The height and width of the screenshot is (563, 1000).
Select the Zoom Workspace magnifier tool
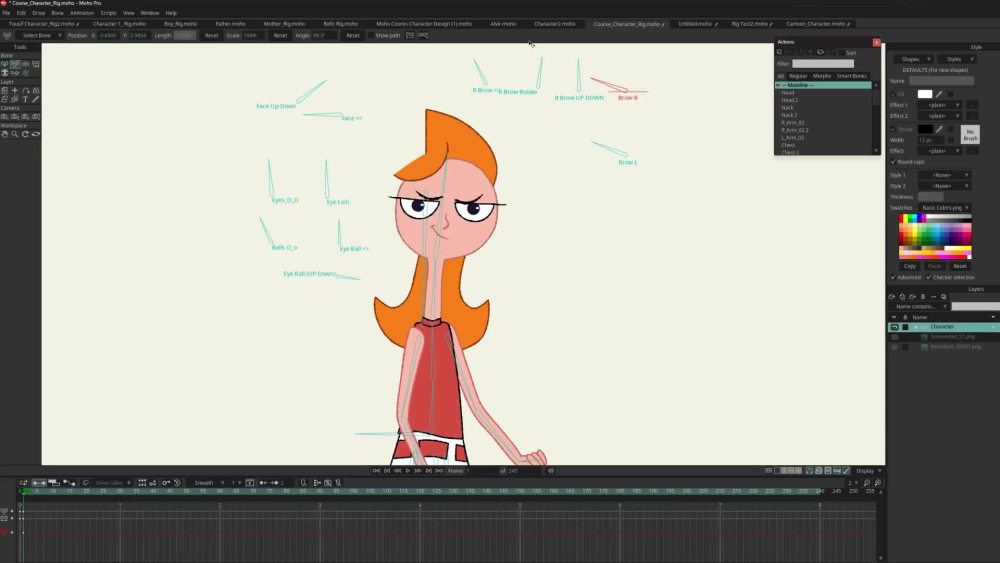[15, 134]
